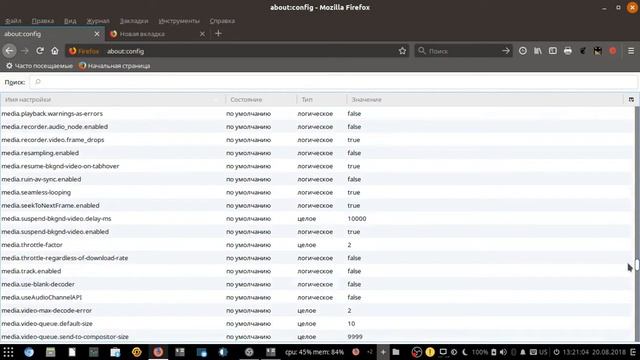Screen dimensions: 640x360
Task: Open the home page with the house icon
Action: coord(55,51)
